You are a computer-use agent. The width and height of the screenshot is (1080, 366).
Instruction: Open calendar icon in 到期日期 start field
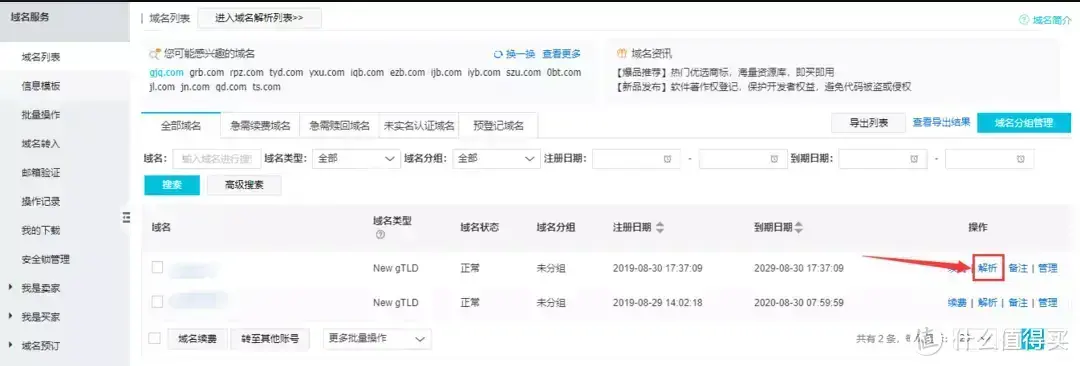(913, 159)
